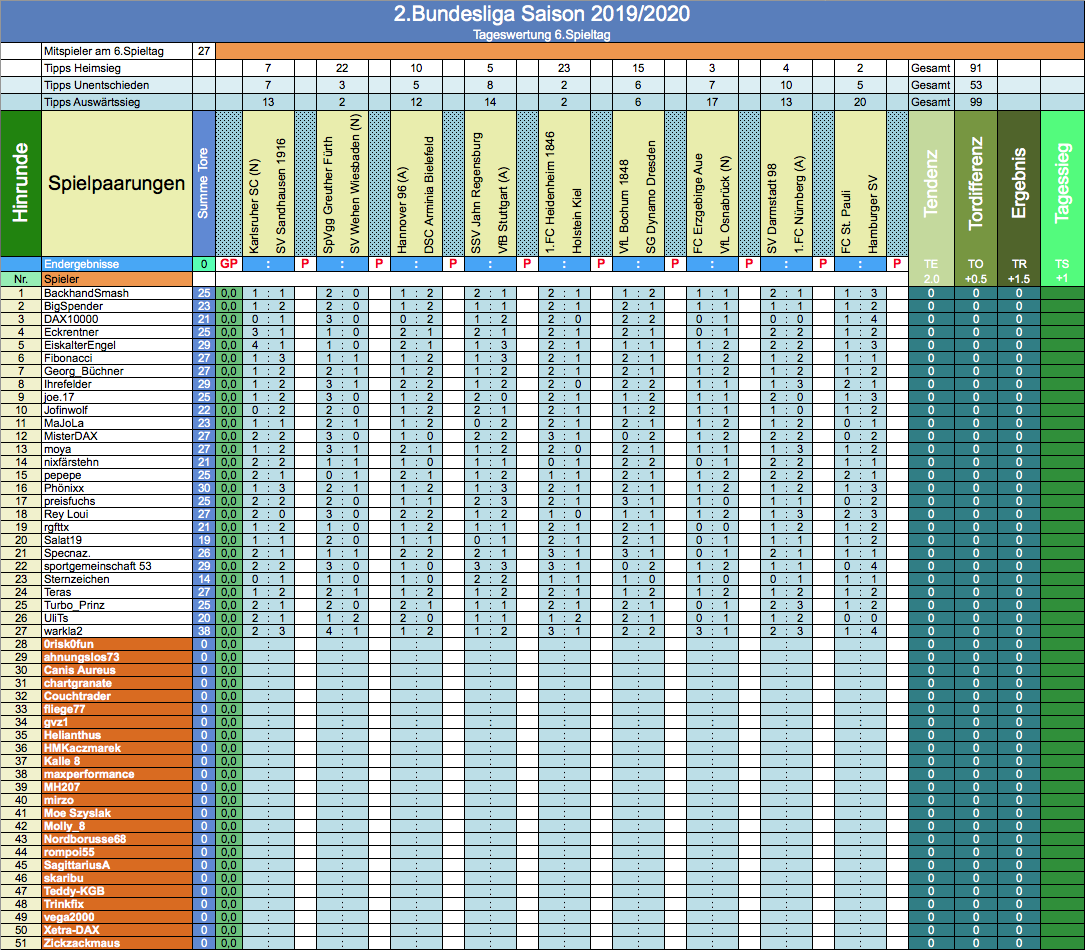The width and height of the screenshot is (1085, 950).
Task: Click the red 'GP' cell
Action: [229, 264]
